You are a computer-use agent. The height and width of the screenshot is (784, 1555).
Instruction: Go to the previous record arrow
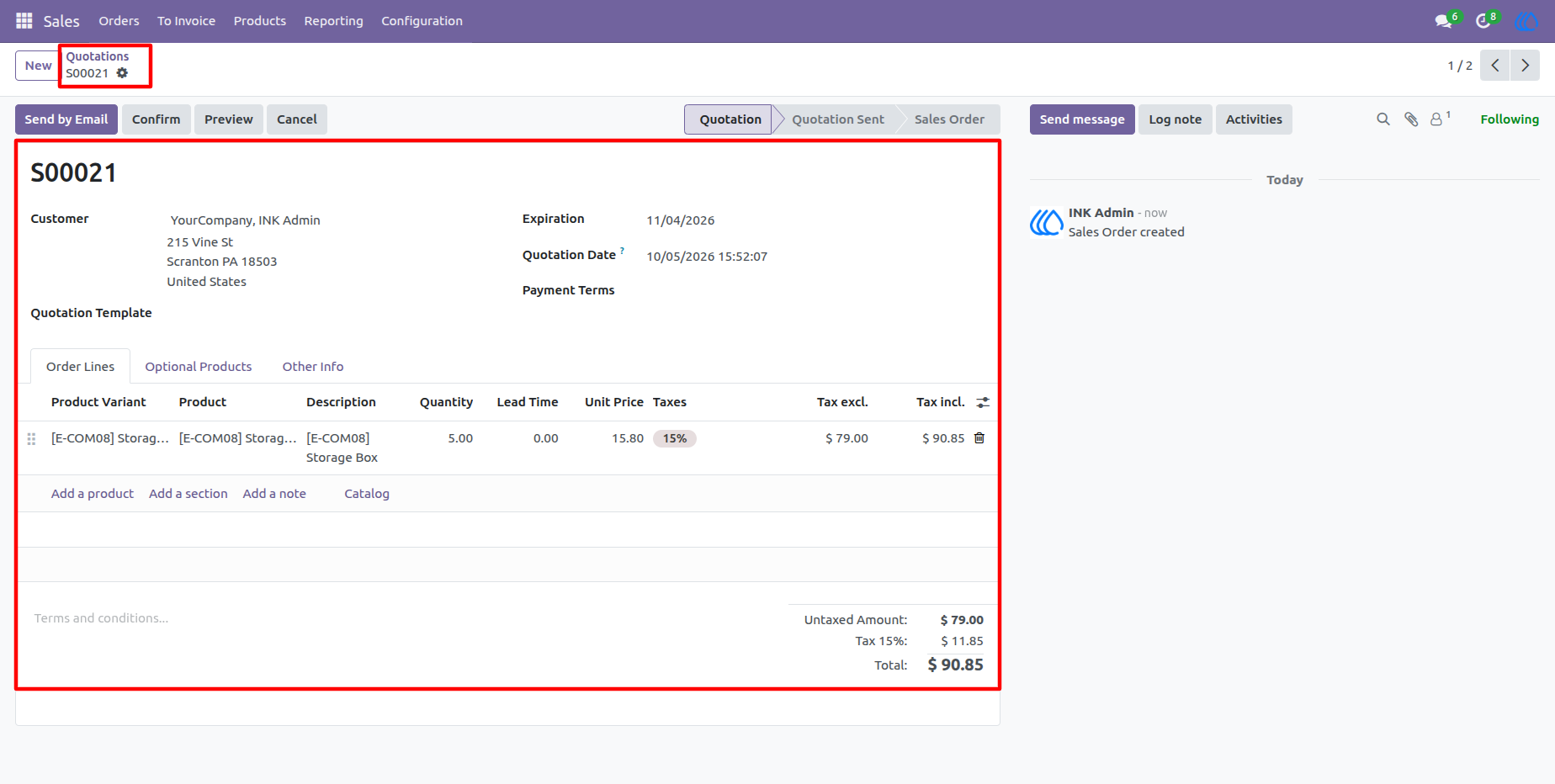click(1495, 66)
